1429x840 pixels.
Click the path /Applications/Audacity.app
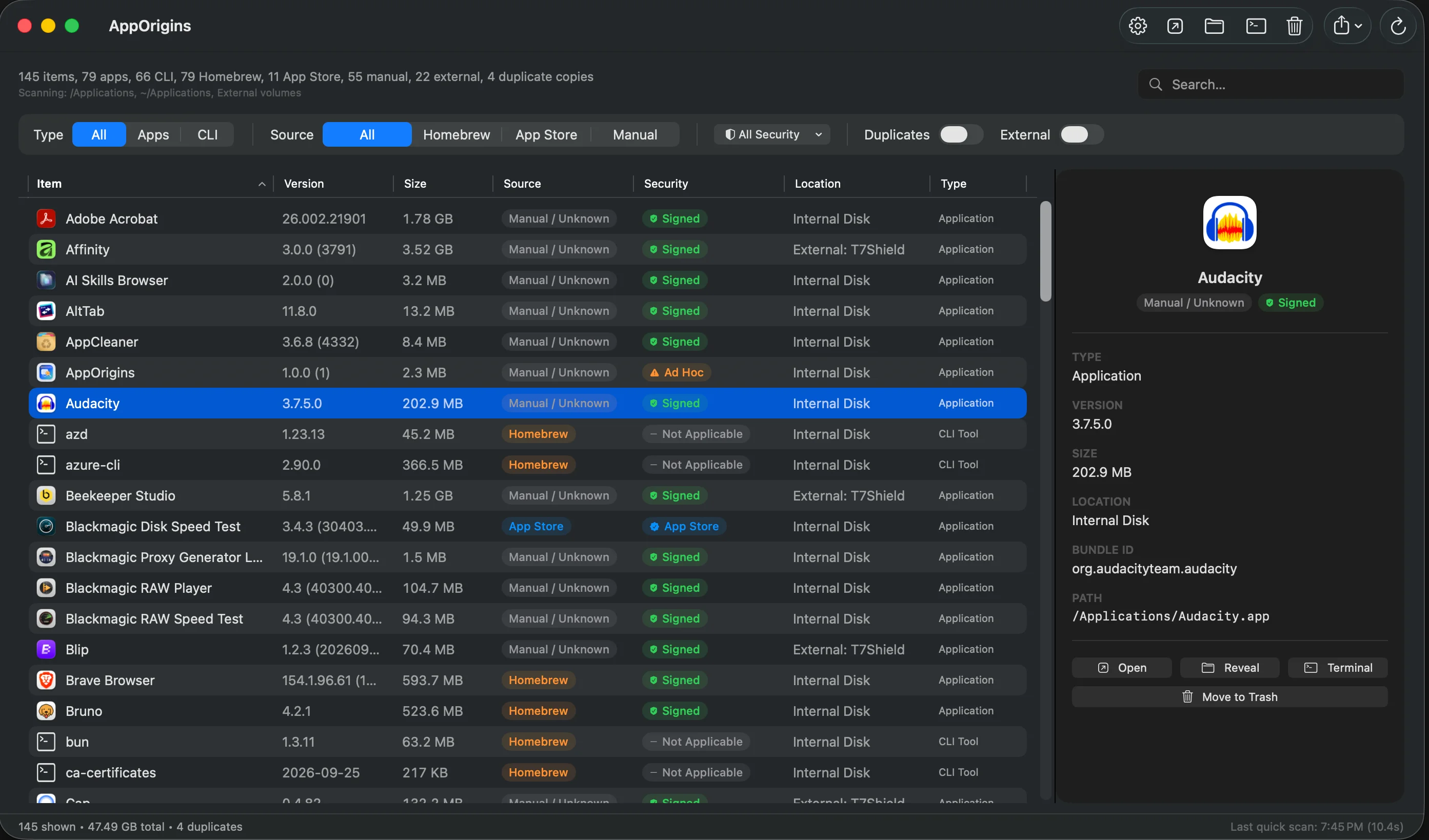(x=1170, y=616)
